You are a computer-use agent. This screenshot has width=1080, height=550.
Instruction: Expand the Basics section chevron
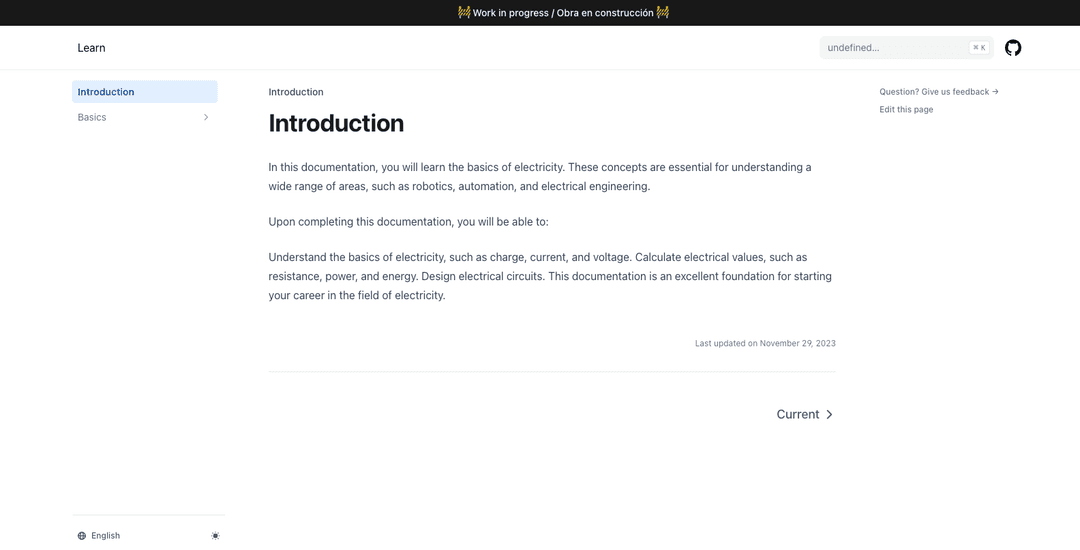pos(205,117)
